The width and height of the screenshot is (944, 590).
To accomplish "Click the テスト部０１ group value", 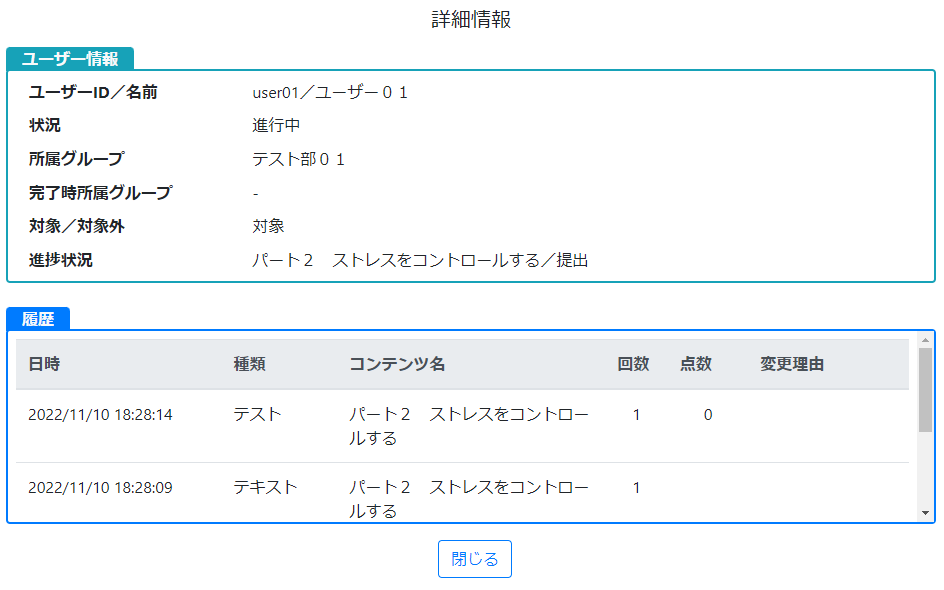I will pos(299,159).
